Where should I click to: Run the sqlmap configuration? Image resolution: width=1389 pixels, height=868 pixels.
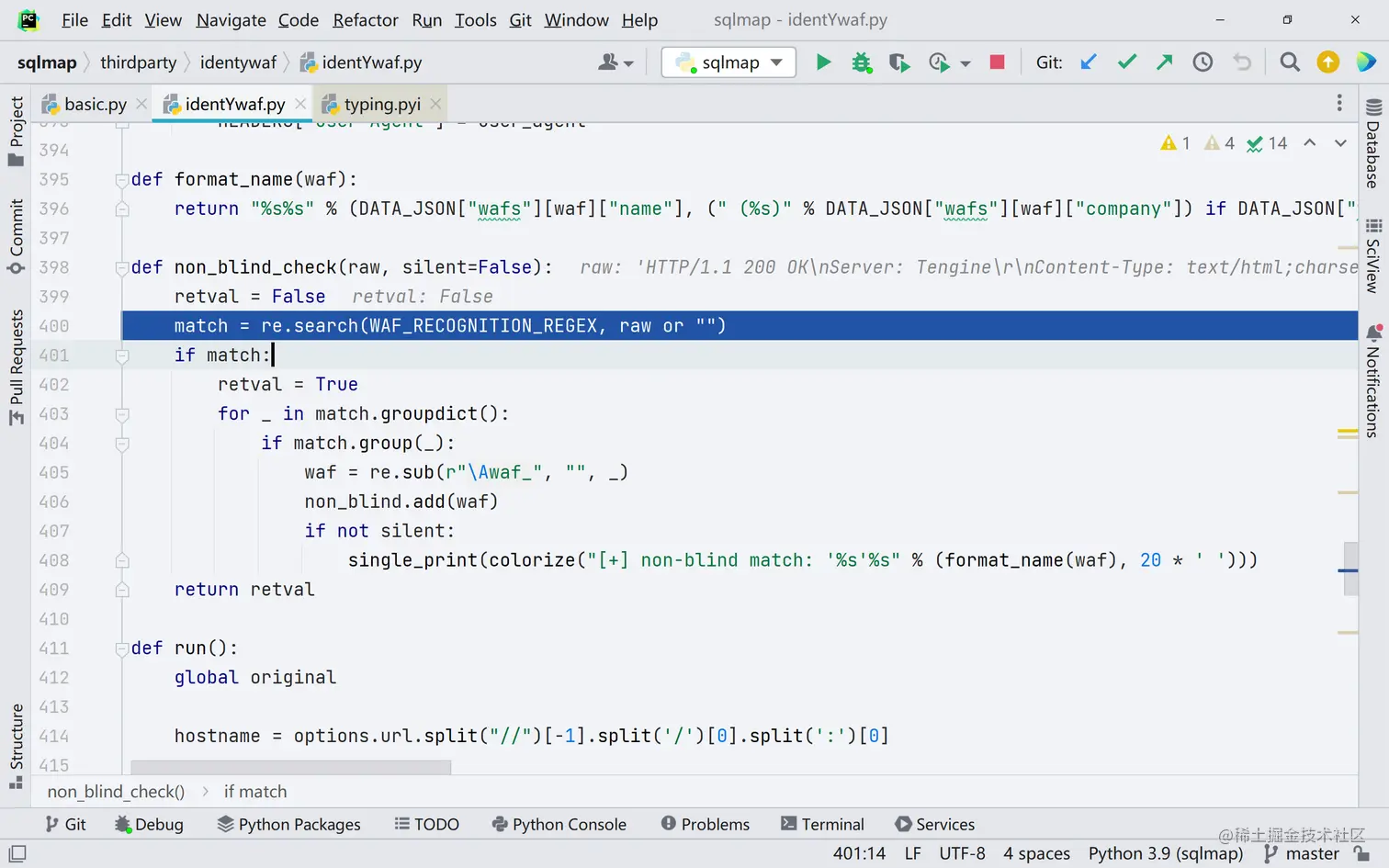tap(823, 62)
